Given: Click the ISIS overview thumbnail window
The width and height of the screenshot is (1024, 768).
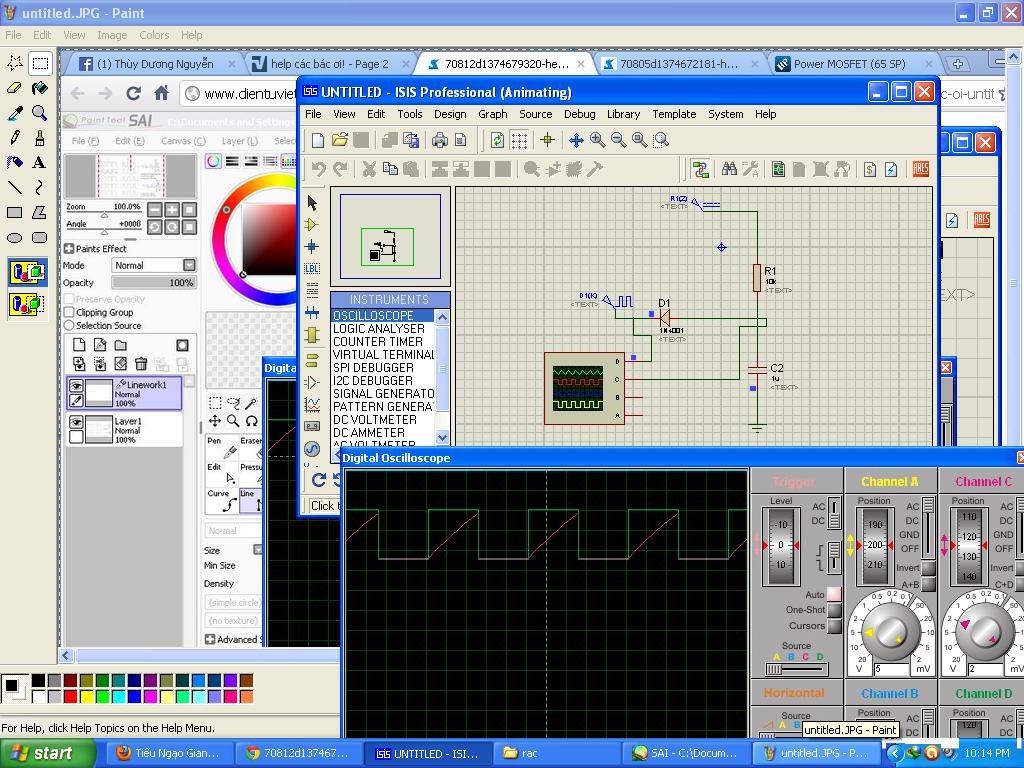Looking at the screenshot, I should 390,236.
